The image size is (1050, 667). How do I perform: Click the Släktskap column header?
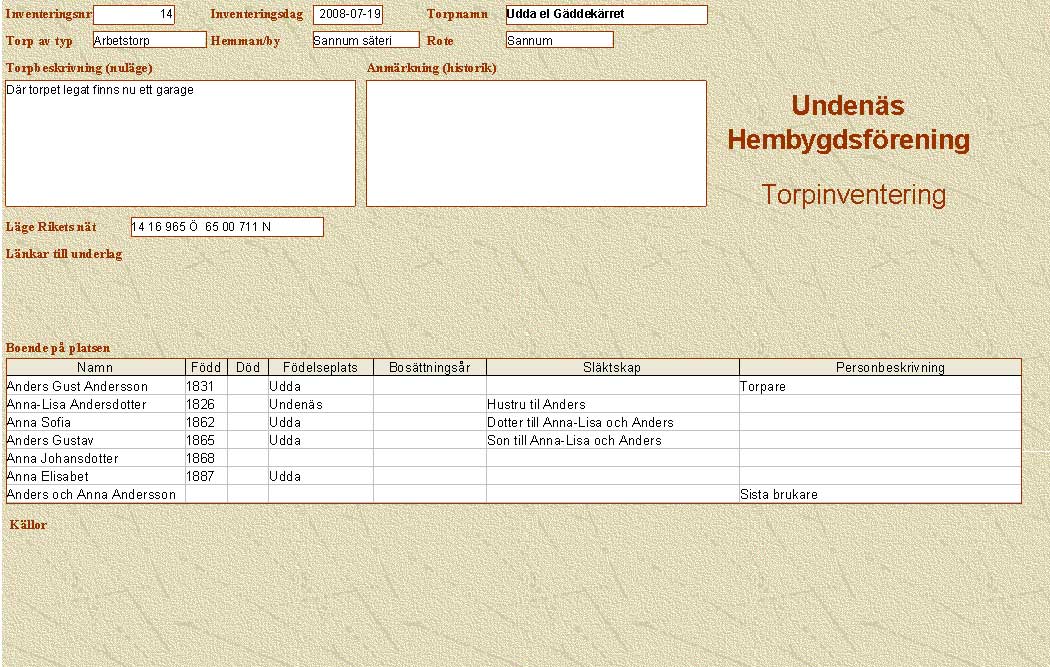[612, 367]
